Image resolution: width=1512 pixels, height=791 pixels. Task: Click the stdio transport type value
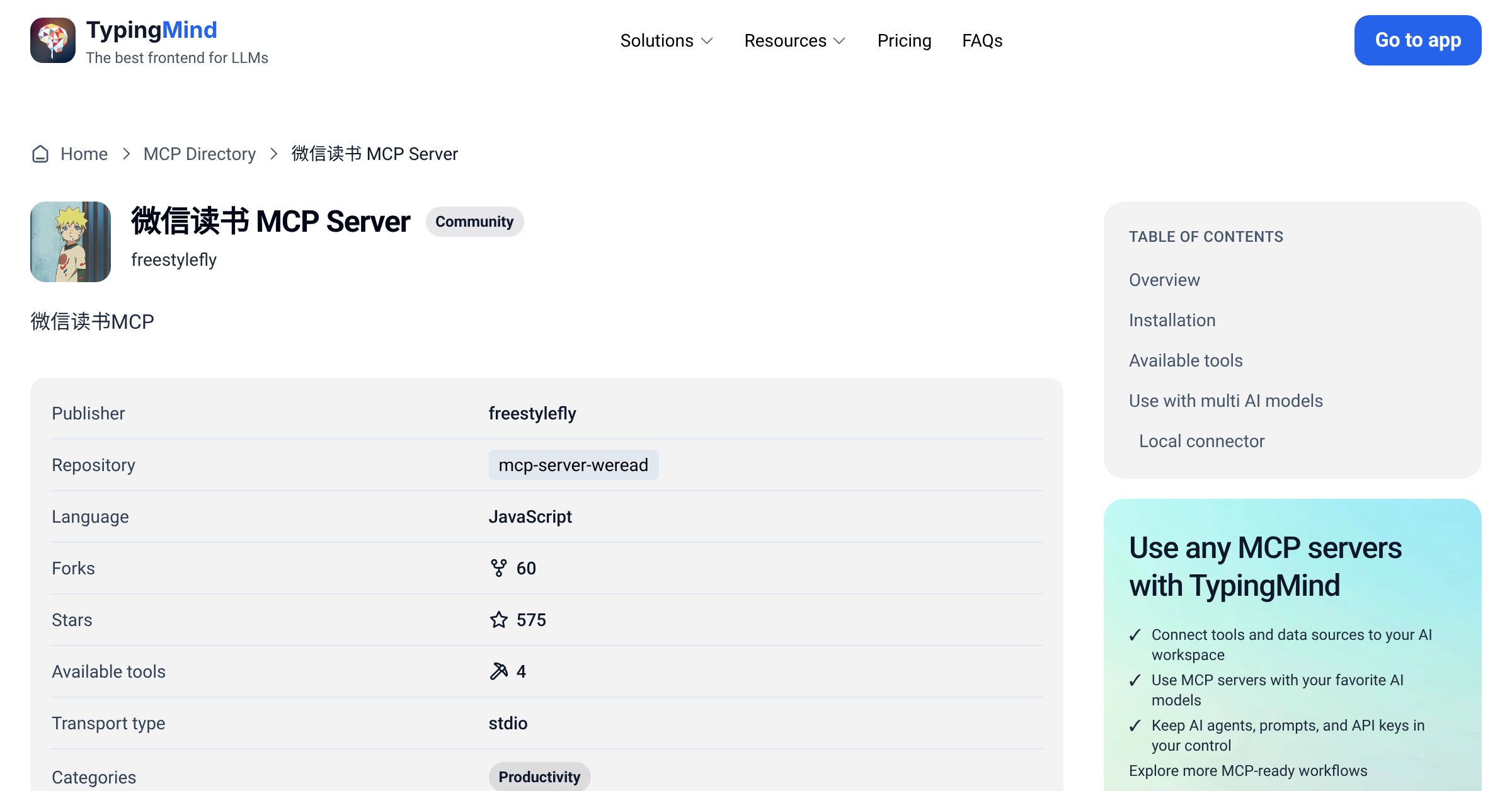(x=508, y=723)
